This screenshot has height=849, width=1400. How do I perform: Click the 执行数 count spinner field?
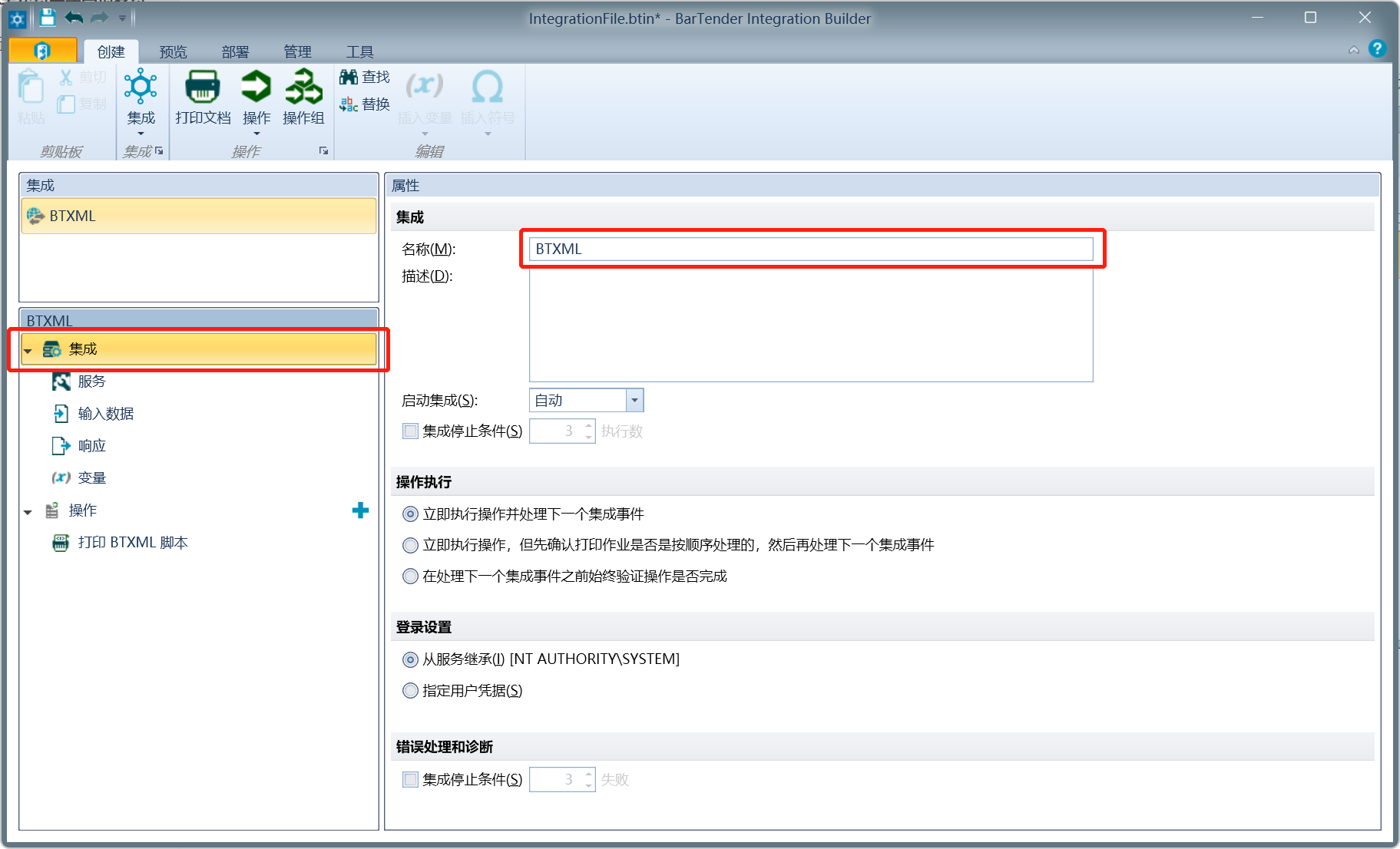click(x=562, y=431)
